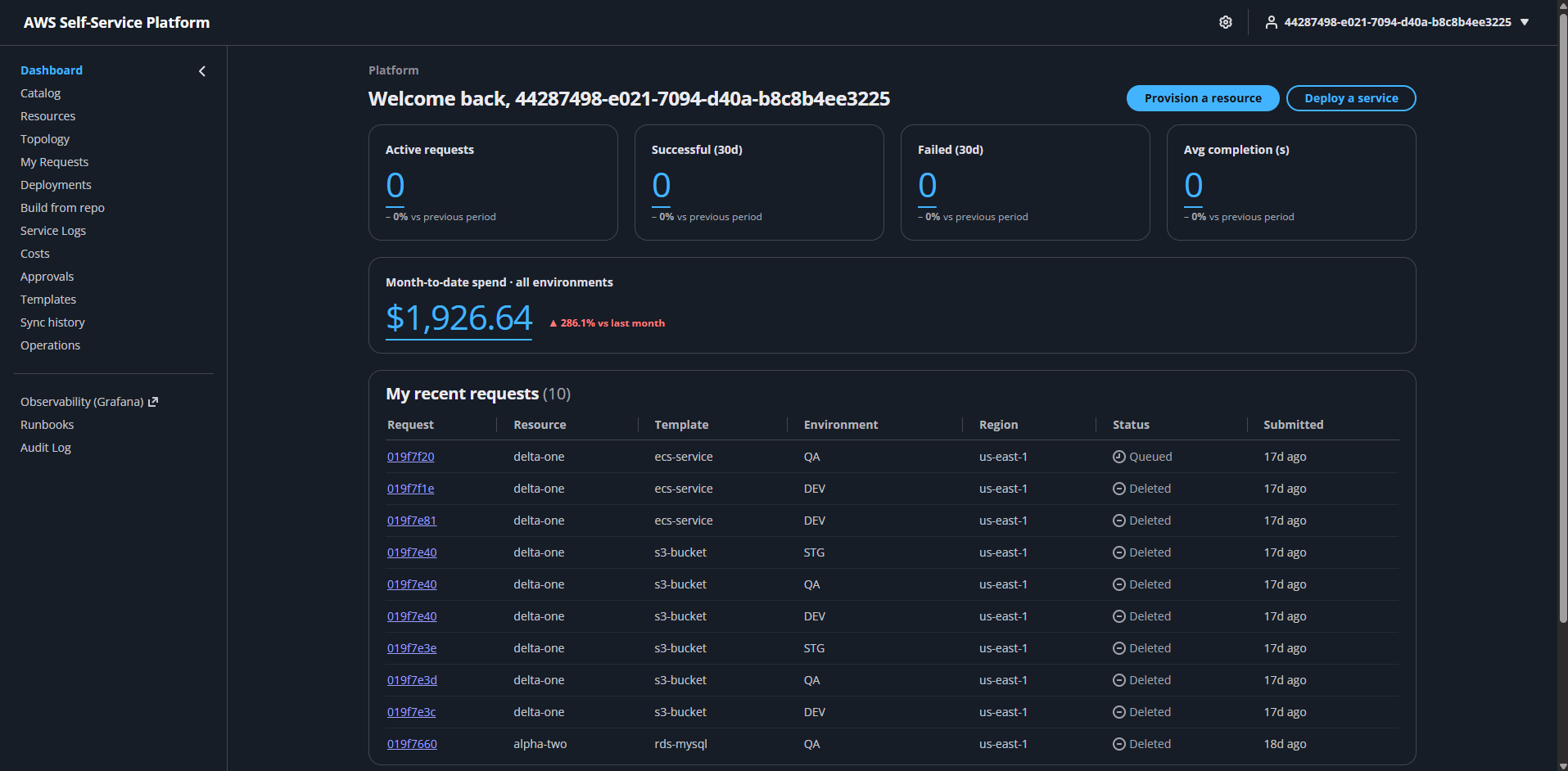Click Deleted status icon for 019f7e81

pos(1118,521)
